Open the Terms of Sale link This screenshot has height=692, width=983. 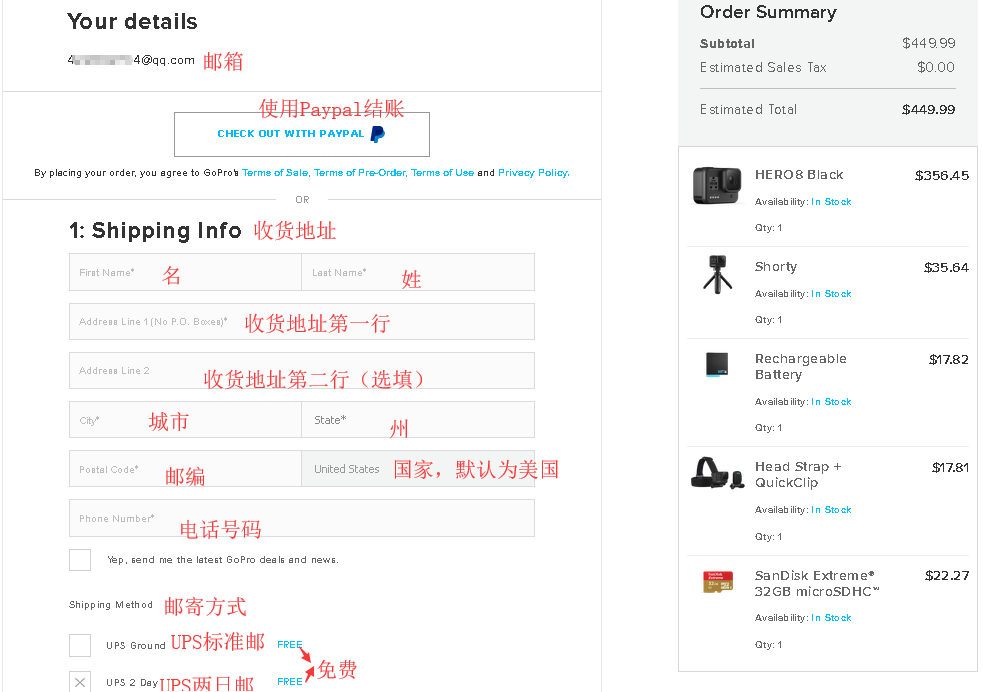tap(276, 172)
